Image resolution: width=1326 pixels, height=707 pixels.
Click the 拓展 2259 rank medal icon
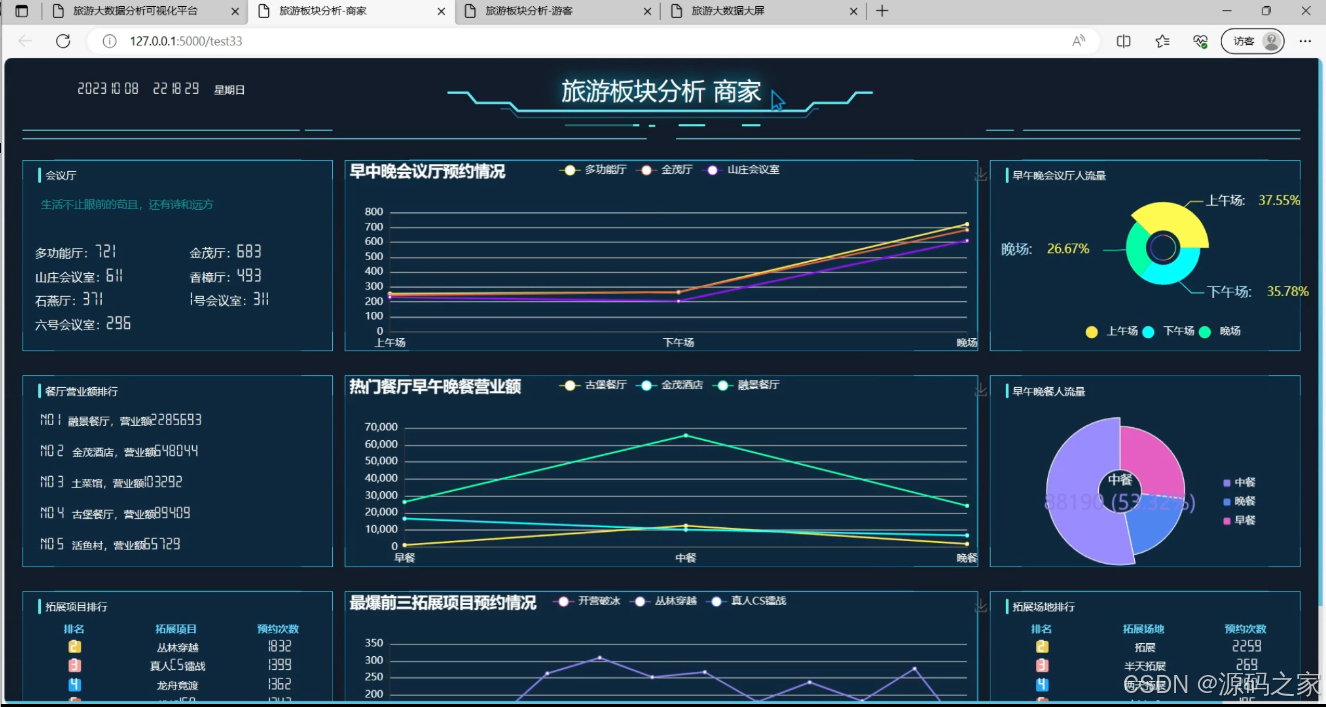pyautogui.click(x=1043, y=647)
